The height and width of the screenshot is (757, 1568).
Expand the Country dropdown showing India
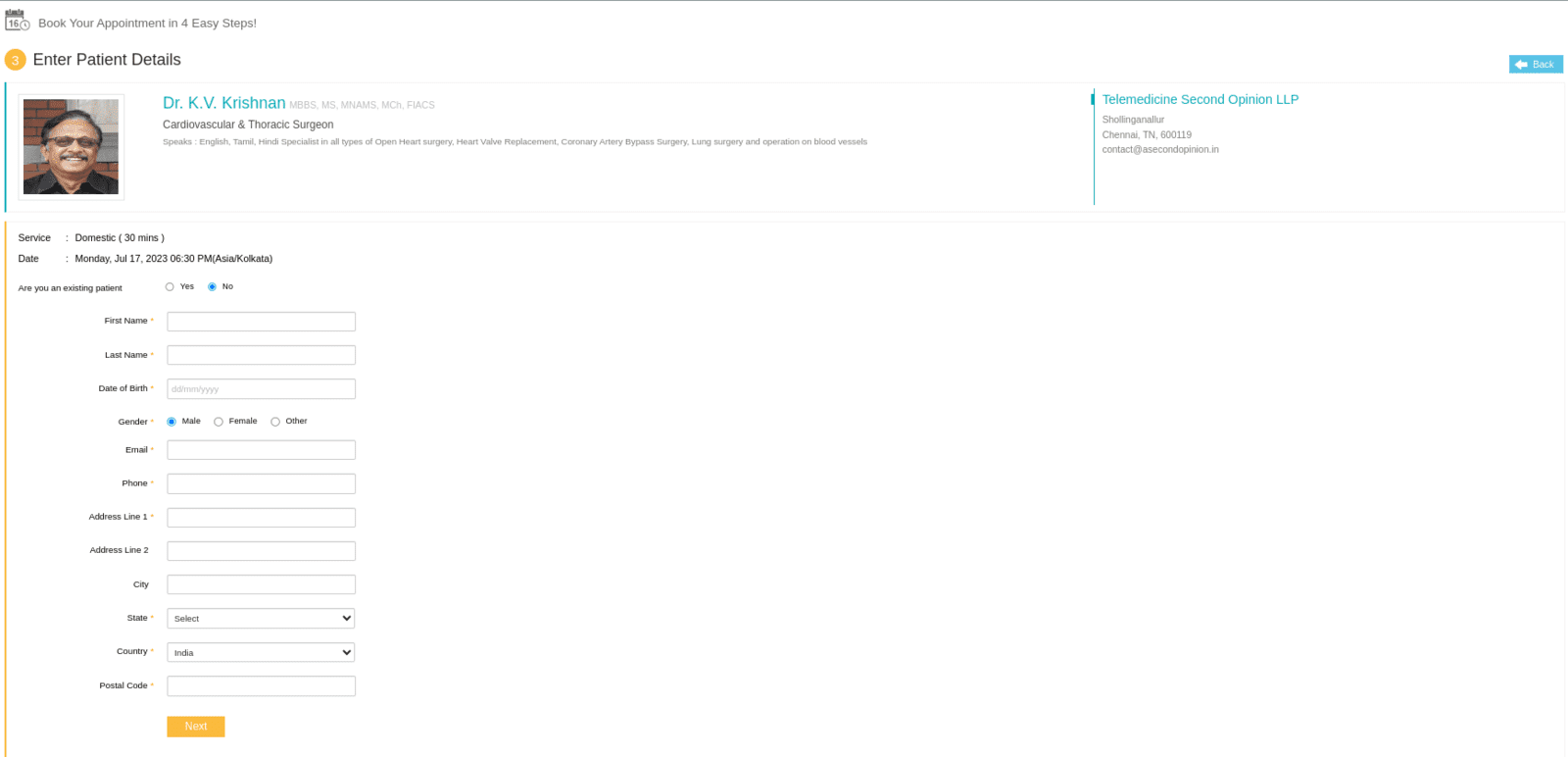click(261, 652)
